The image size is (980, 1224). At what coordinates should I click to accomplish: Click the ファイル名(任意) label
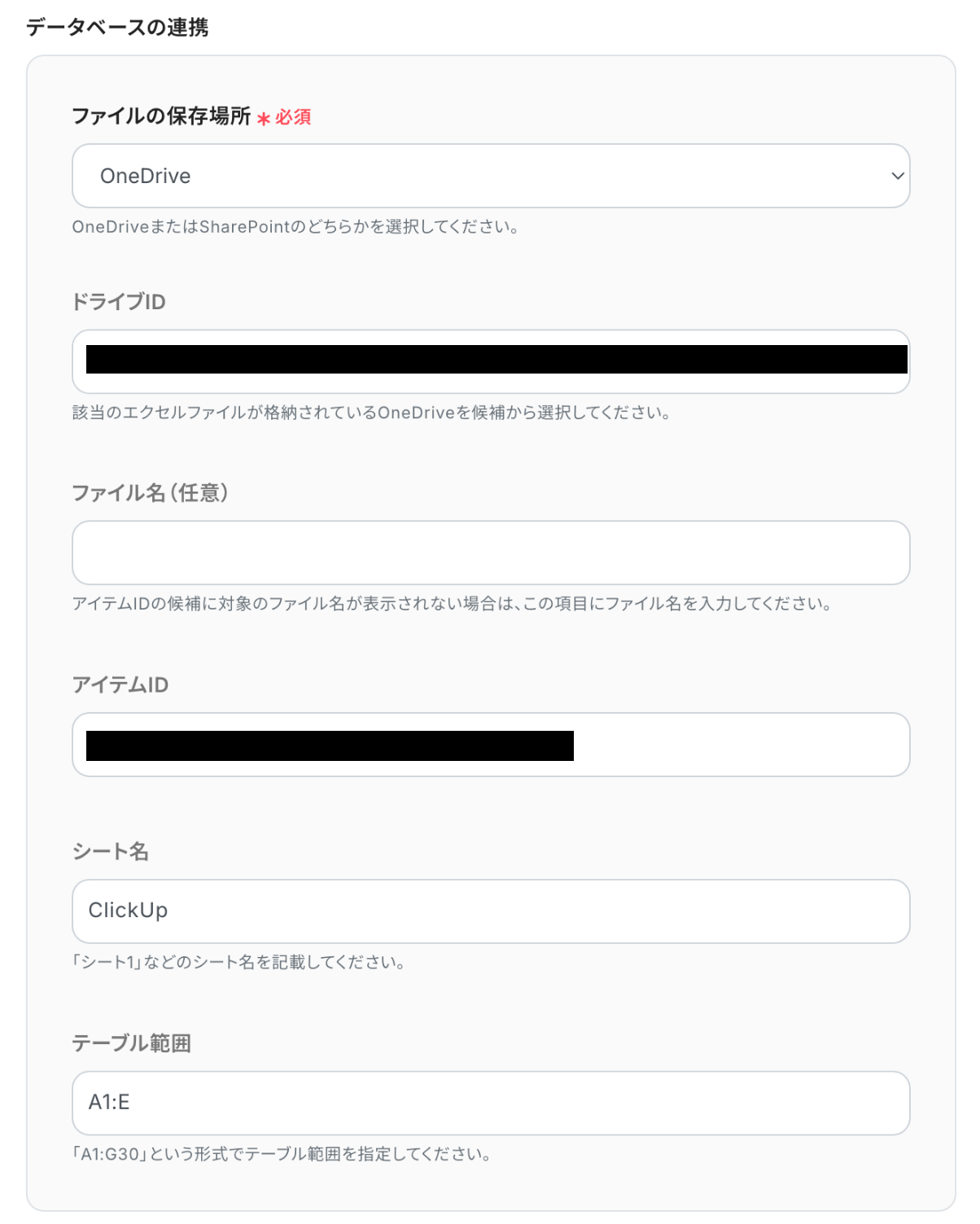[150, 493]
